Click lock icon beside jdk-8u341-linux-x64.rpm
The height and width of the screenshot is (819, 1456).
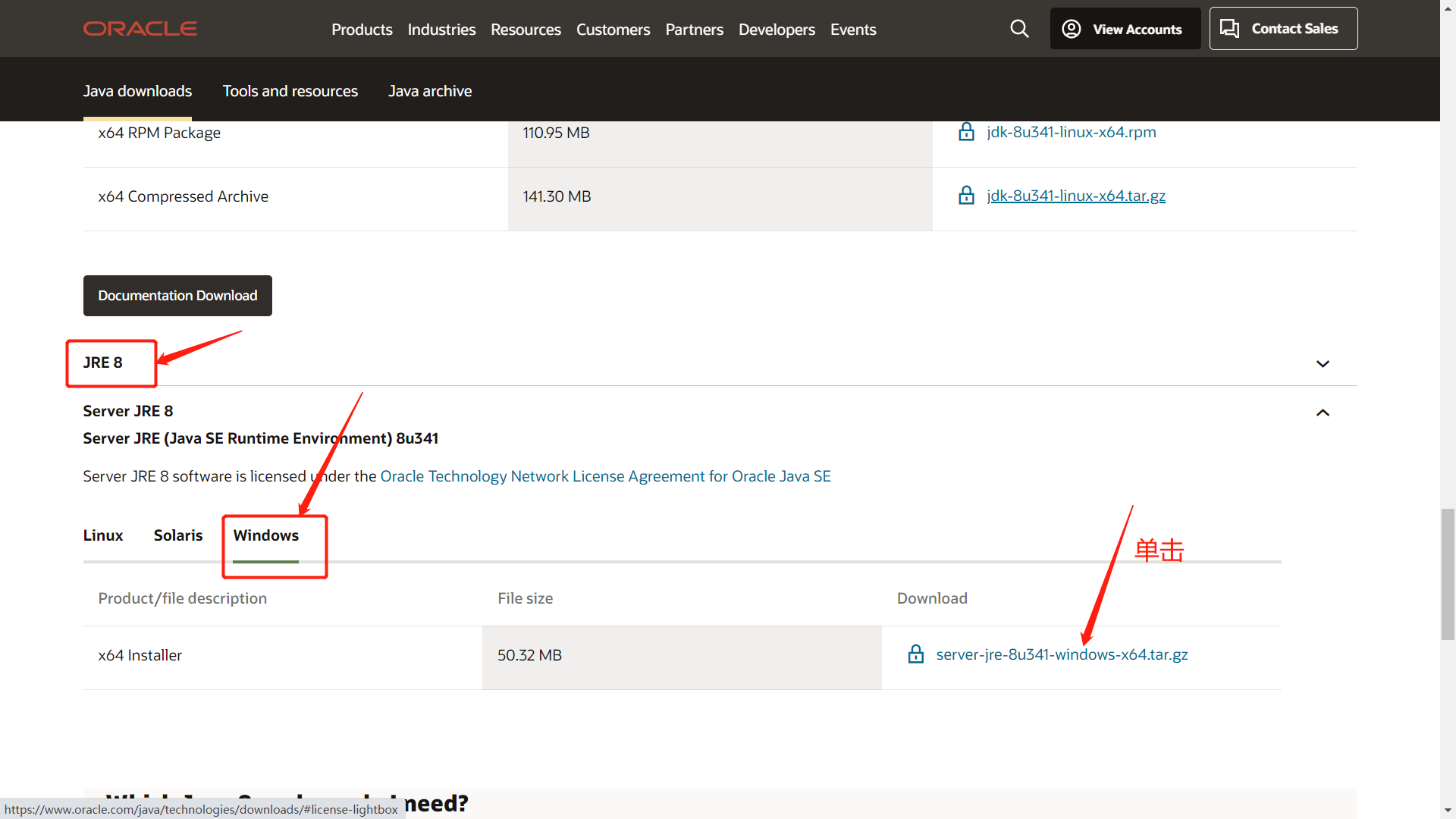coord(966,132)
